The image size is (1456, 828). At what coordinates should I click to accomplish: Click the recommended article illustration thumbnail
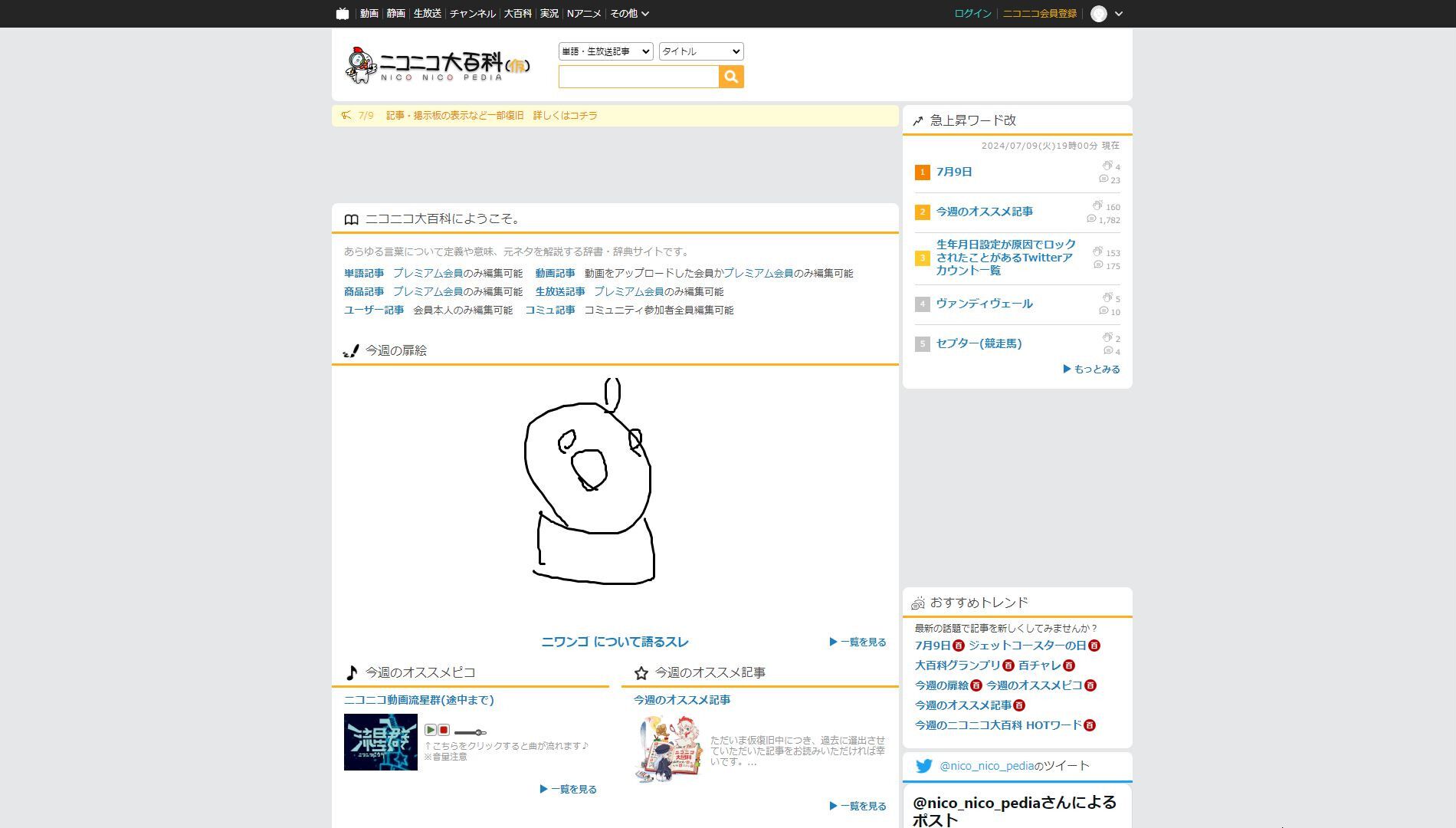click(x=669, y=748)
